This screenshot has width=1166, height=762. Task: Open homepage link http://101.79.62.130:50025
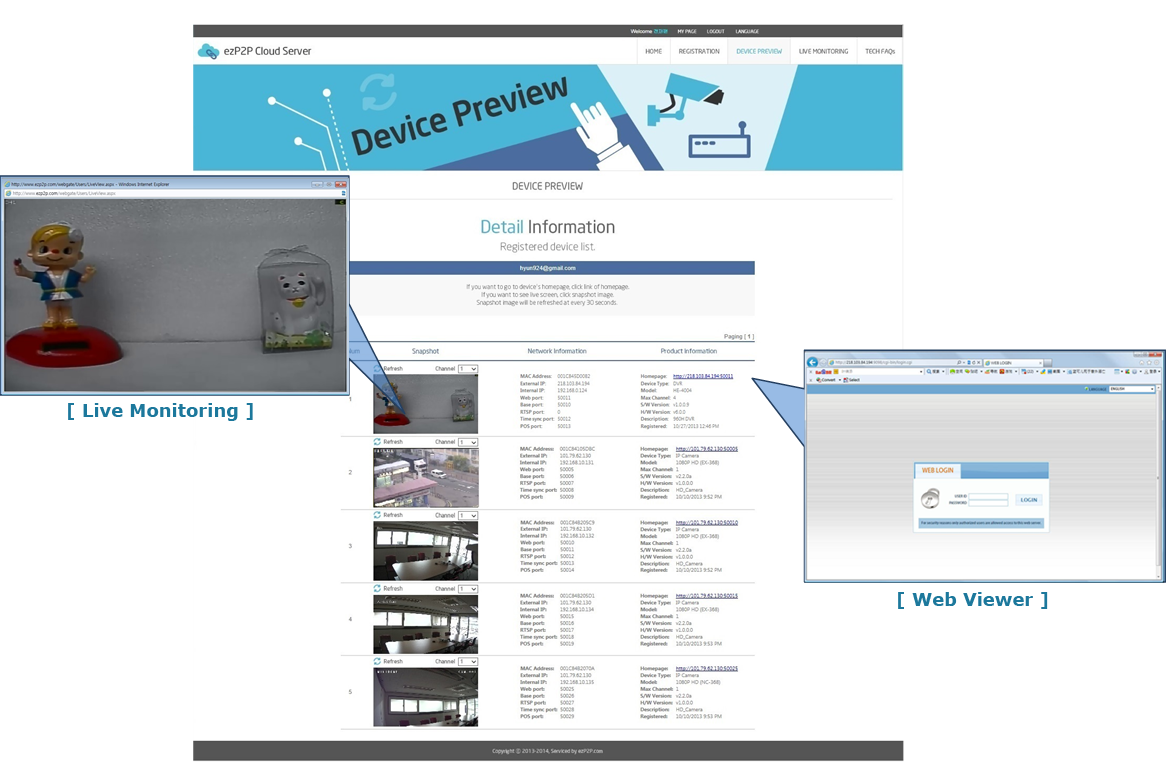tap(706, 668)
